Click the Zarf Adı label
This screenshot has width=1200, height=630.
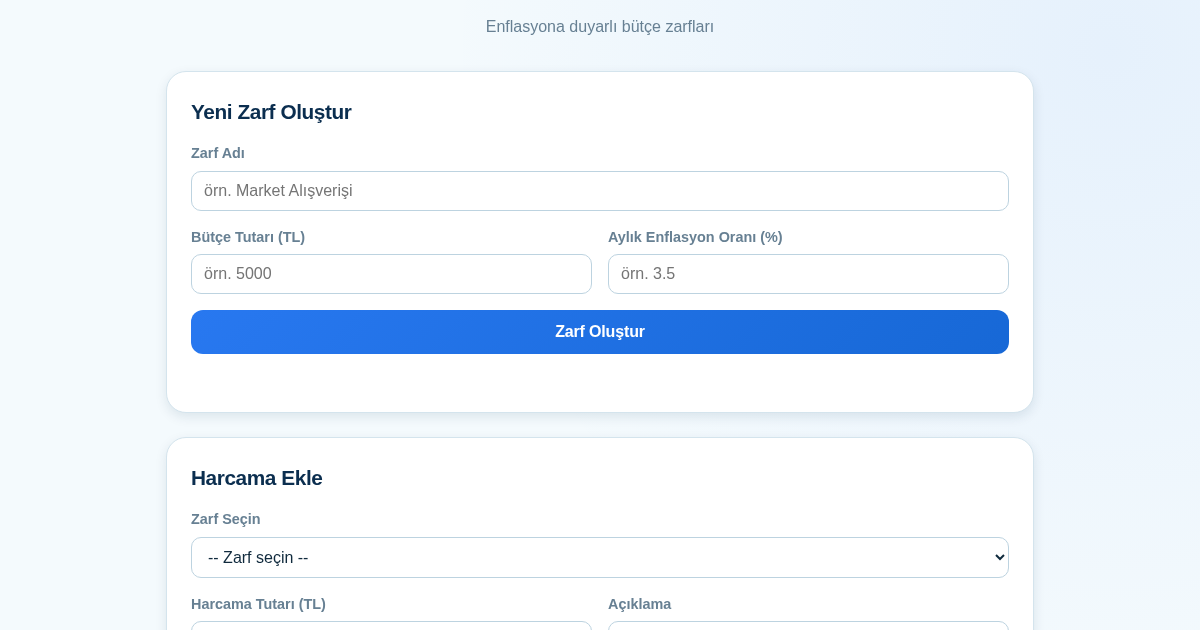[x=218, y=153]
